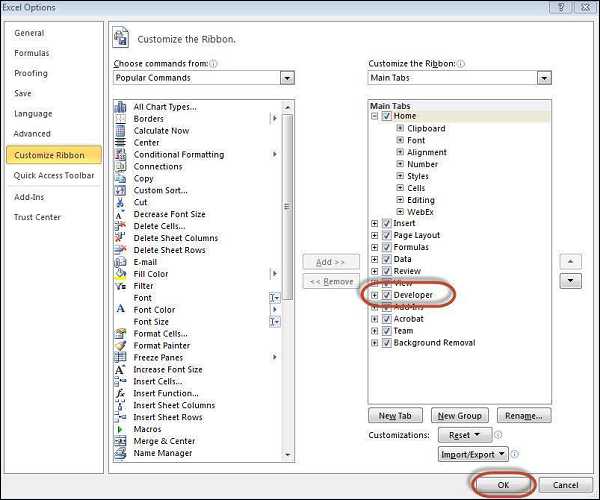This screenshot has height=500, width=600.
Task: Click the Move Up arrow button
Action: 571,262
